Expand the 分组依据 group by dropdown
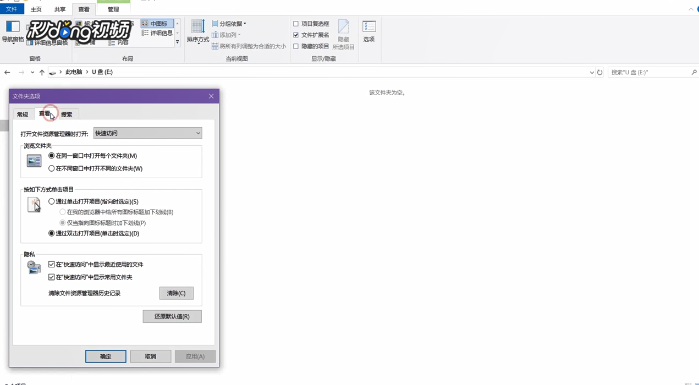699x385 pixels. click(229, 24)
